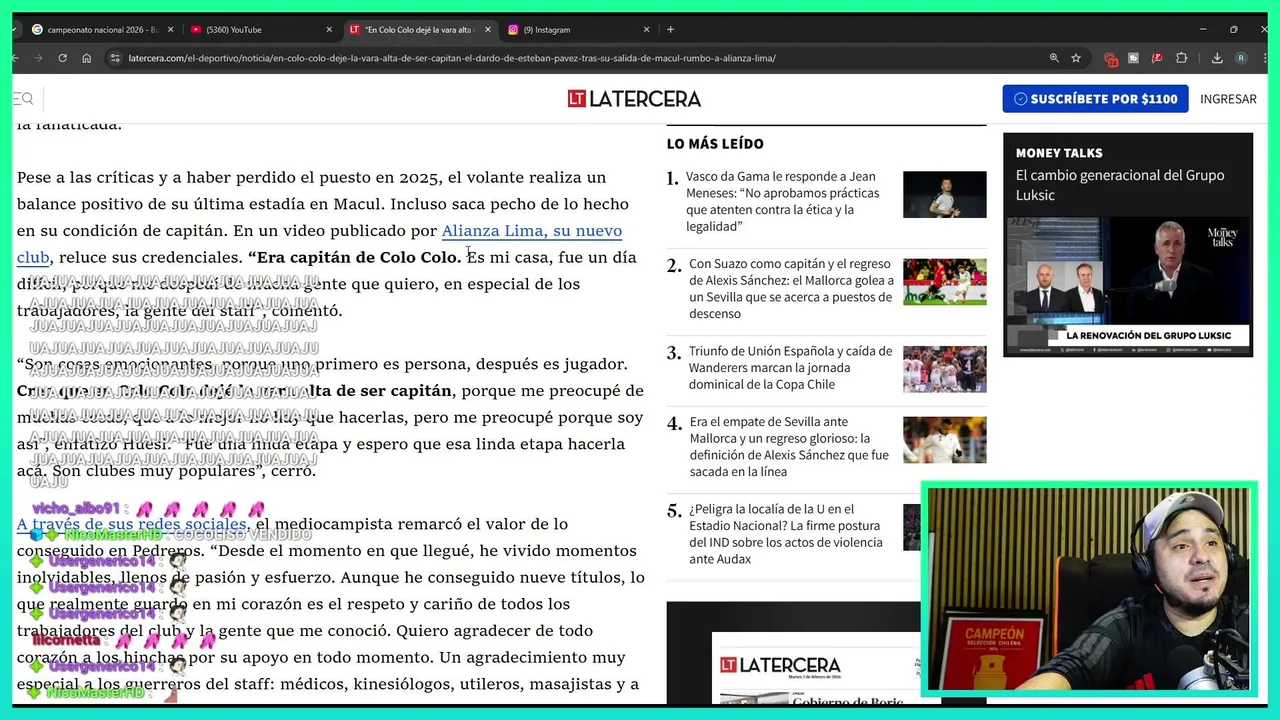The image size is (1280, 720).
Task: Select the 'En Colo Colo dejé la vara alta' tab
Action: pyautogui.click(x=419, y=30)
